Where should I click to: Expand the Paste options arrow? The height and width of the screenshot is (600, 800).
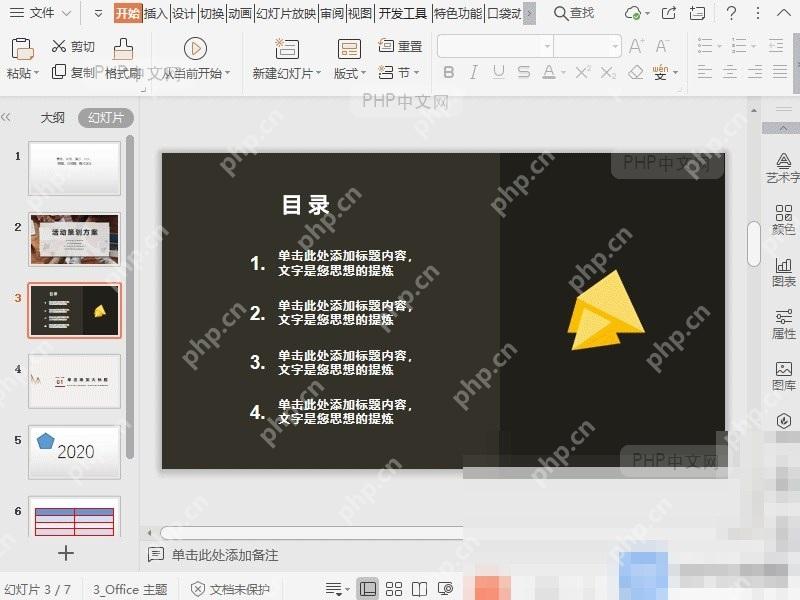pyautogui.click(x=37, y=73)
